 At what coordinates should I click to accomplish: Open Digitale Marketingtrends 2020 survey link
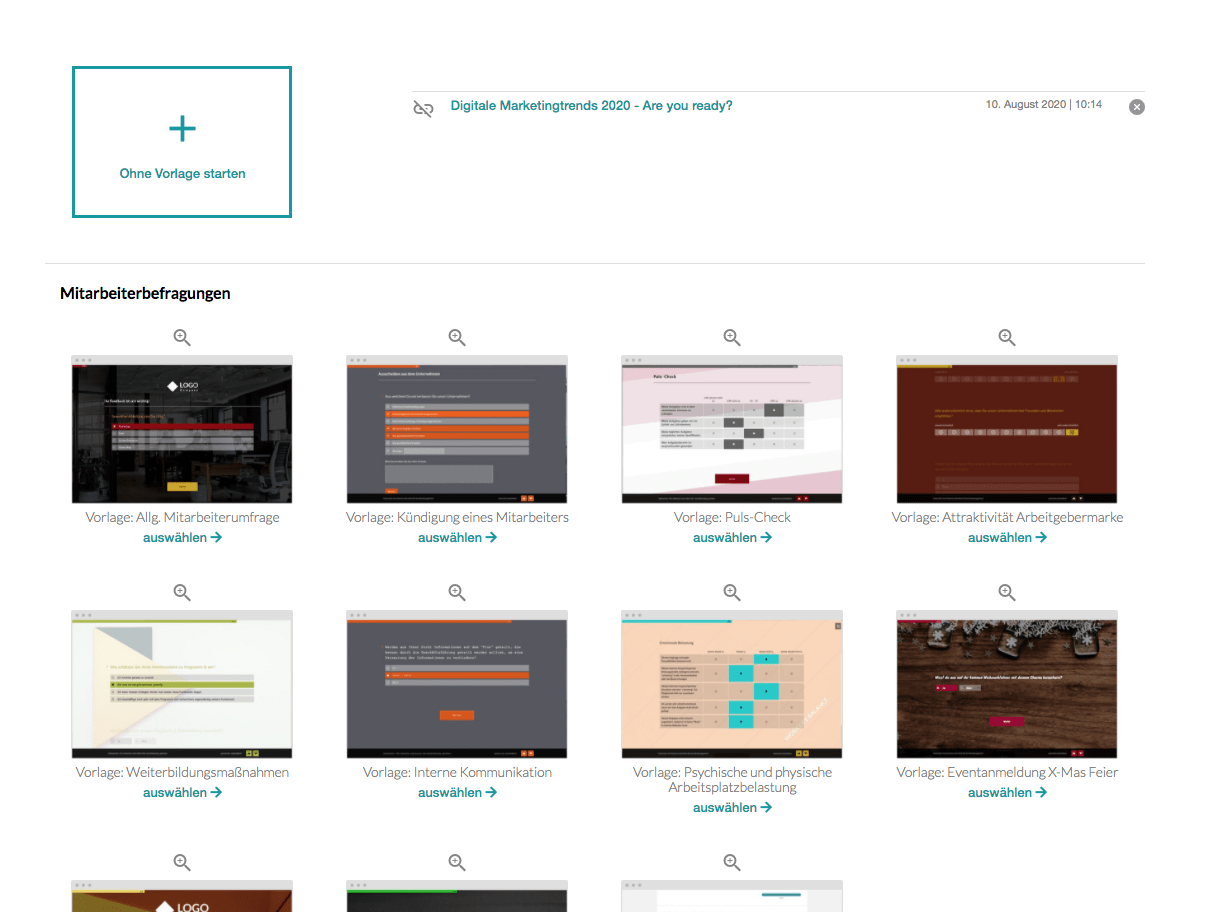tap(591, 105)
